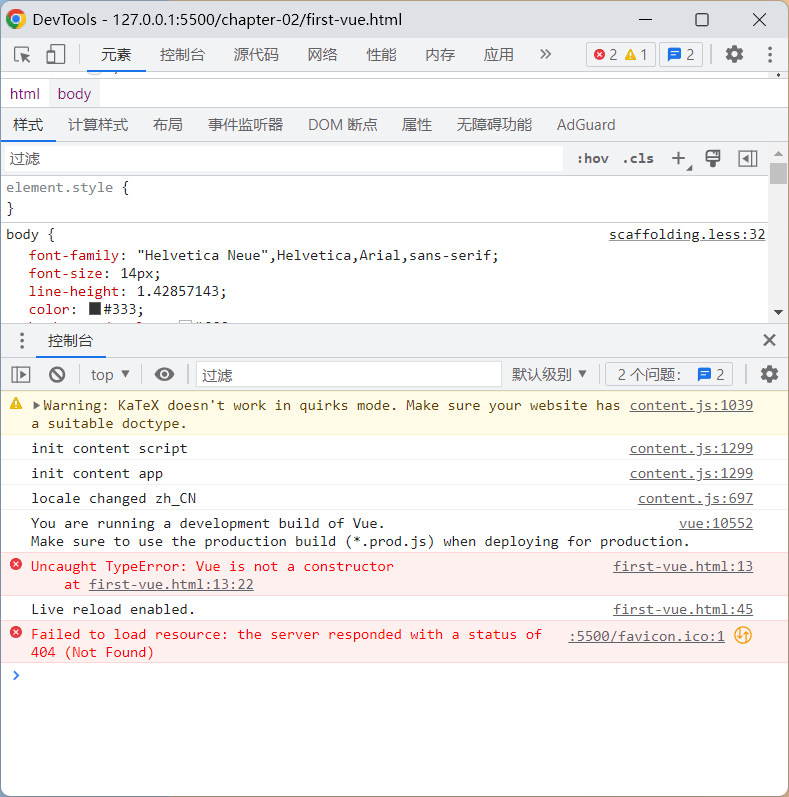789x797 pixels.
Task: Open the :5500/favicon.ico:1 link
Action: click(647, 636)
